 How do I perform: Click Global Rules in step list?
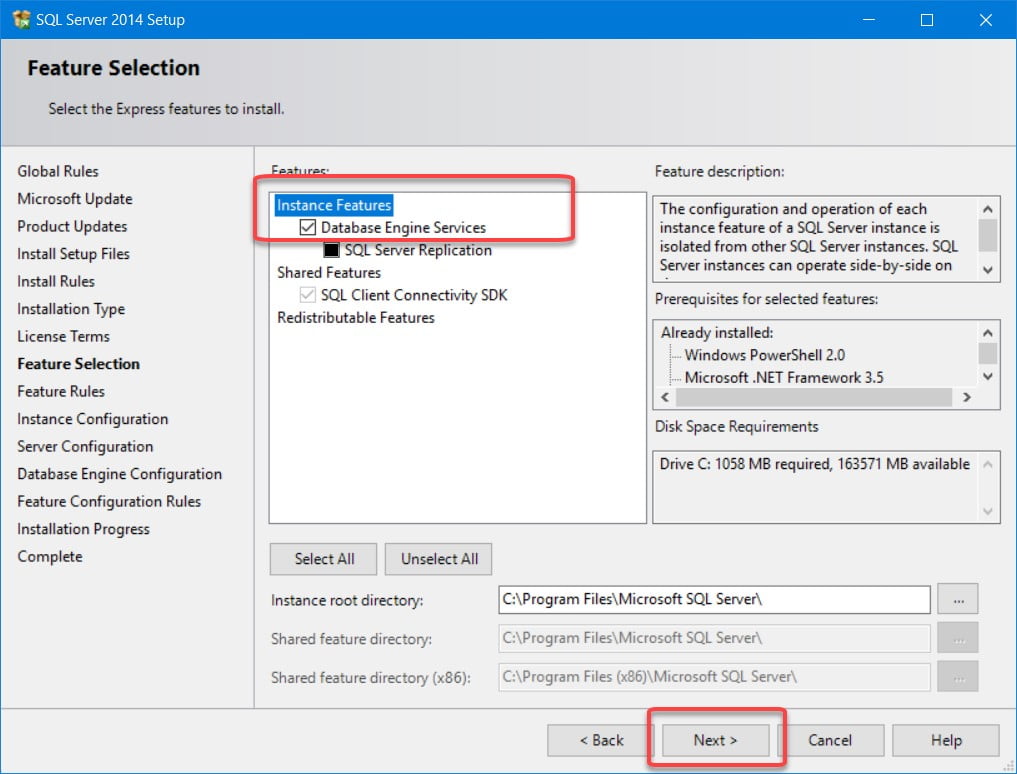coord(58,171)
